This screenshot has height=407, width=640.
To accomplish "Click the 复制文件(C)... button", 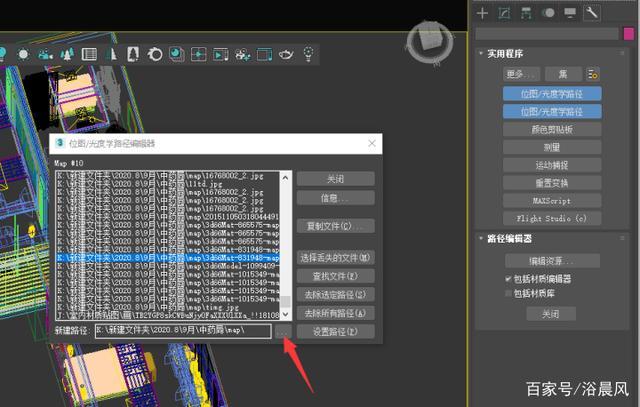I will 336,226.
